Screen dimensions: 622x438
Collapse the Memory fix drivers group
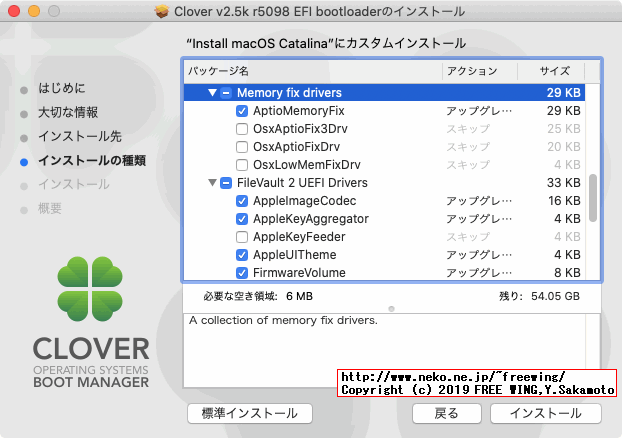(212, 93)
